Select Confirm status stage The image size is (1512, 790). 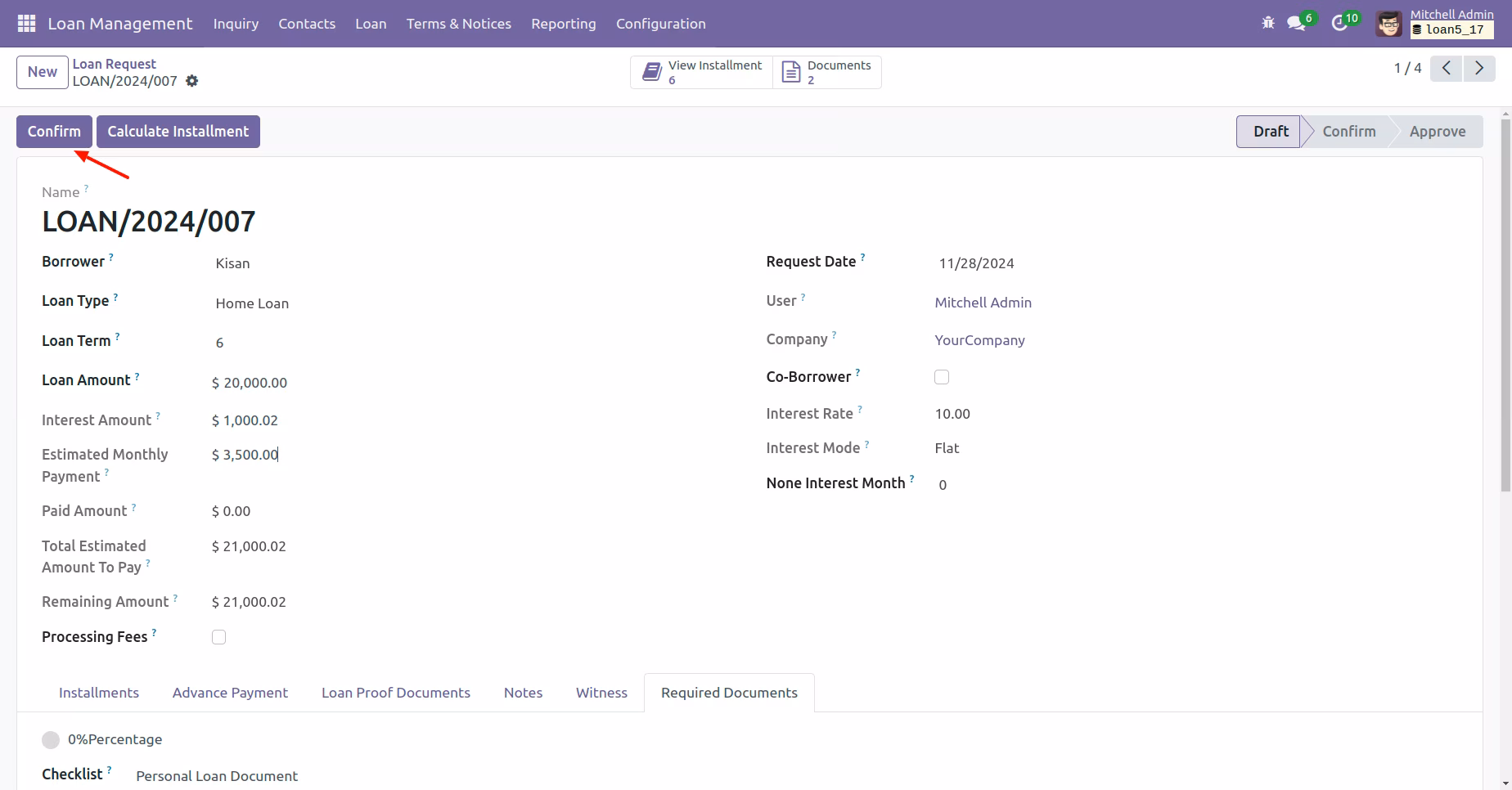tap(1348, 132)
